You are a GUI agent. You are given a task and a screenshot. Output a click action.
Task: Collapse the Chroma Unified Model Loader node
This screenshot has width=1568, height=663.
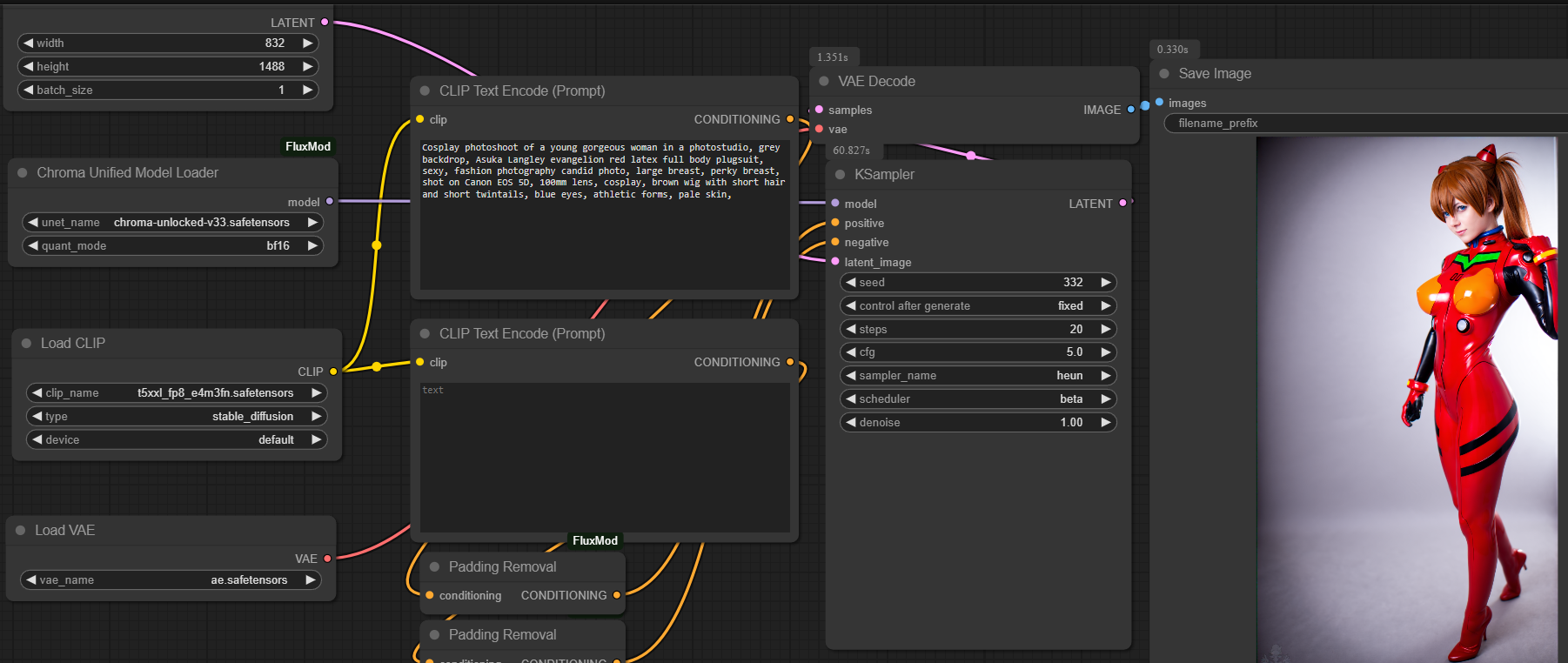click(x=23, y=173)
